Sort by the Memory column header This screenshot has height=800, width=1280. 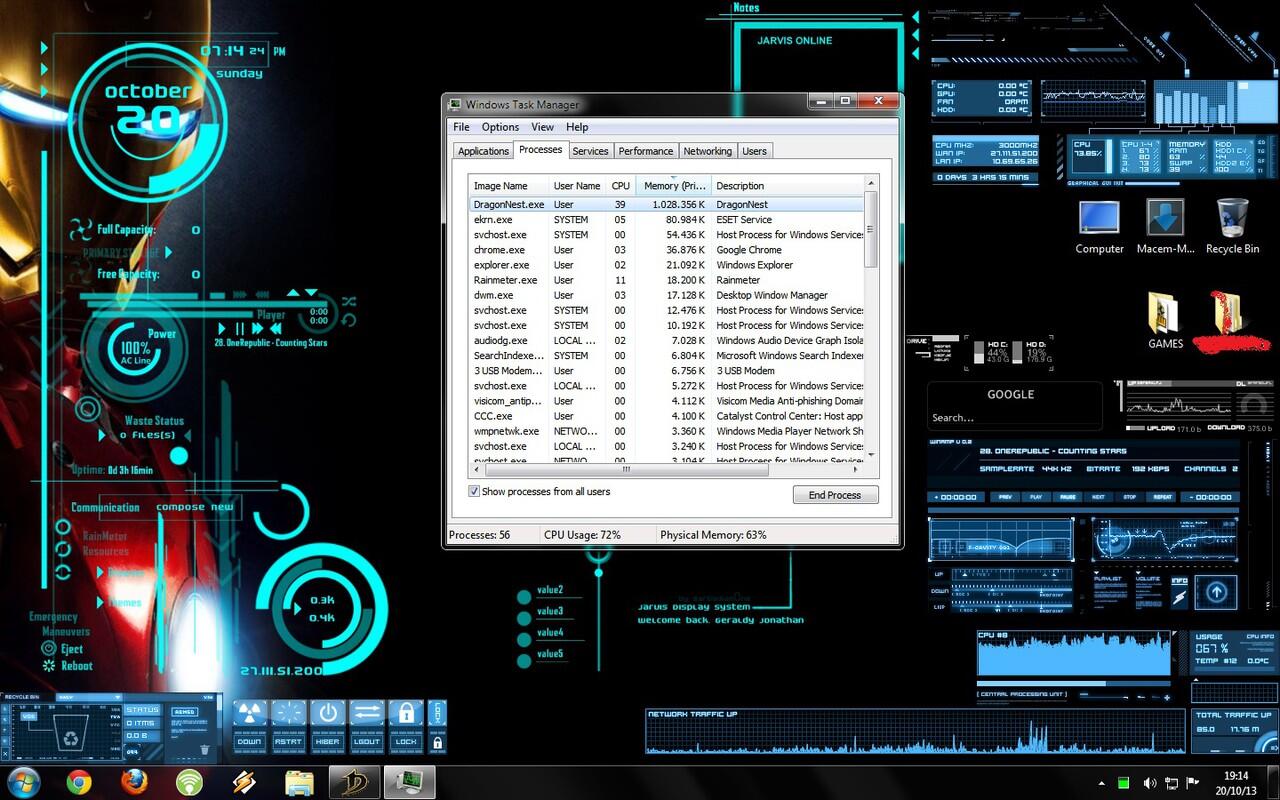[x=674, y=186]
